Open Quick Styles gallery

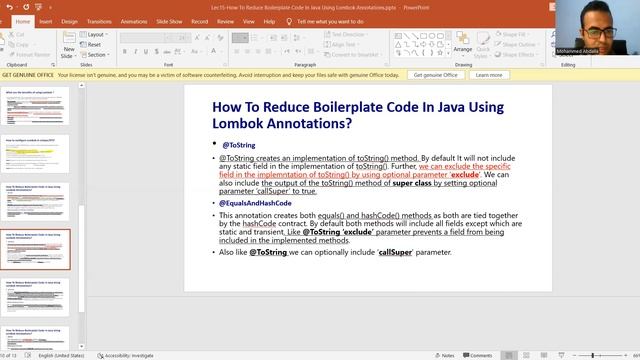point(483,45)
